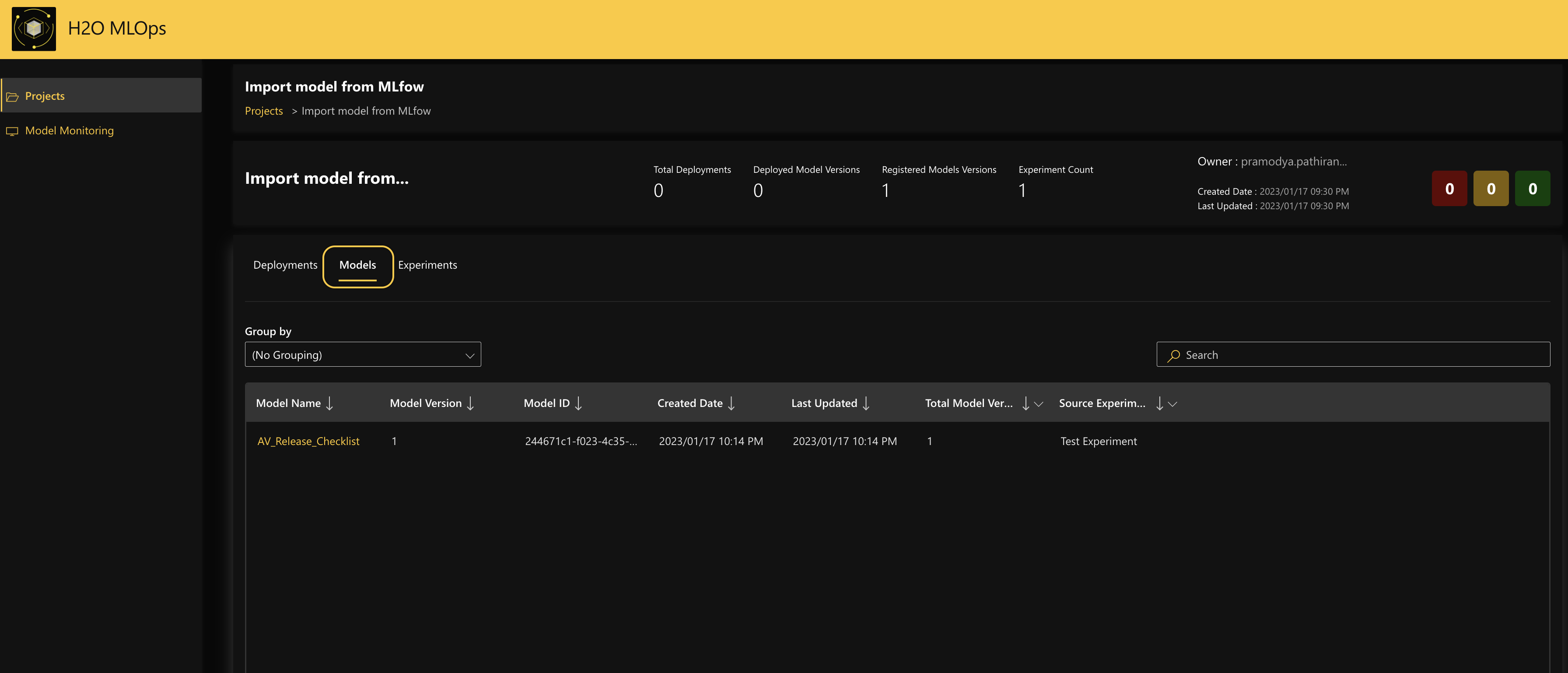Expand the Total Model Ver... column chevron
The image size is (1568, 673).
tap(1039, 404)
